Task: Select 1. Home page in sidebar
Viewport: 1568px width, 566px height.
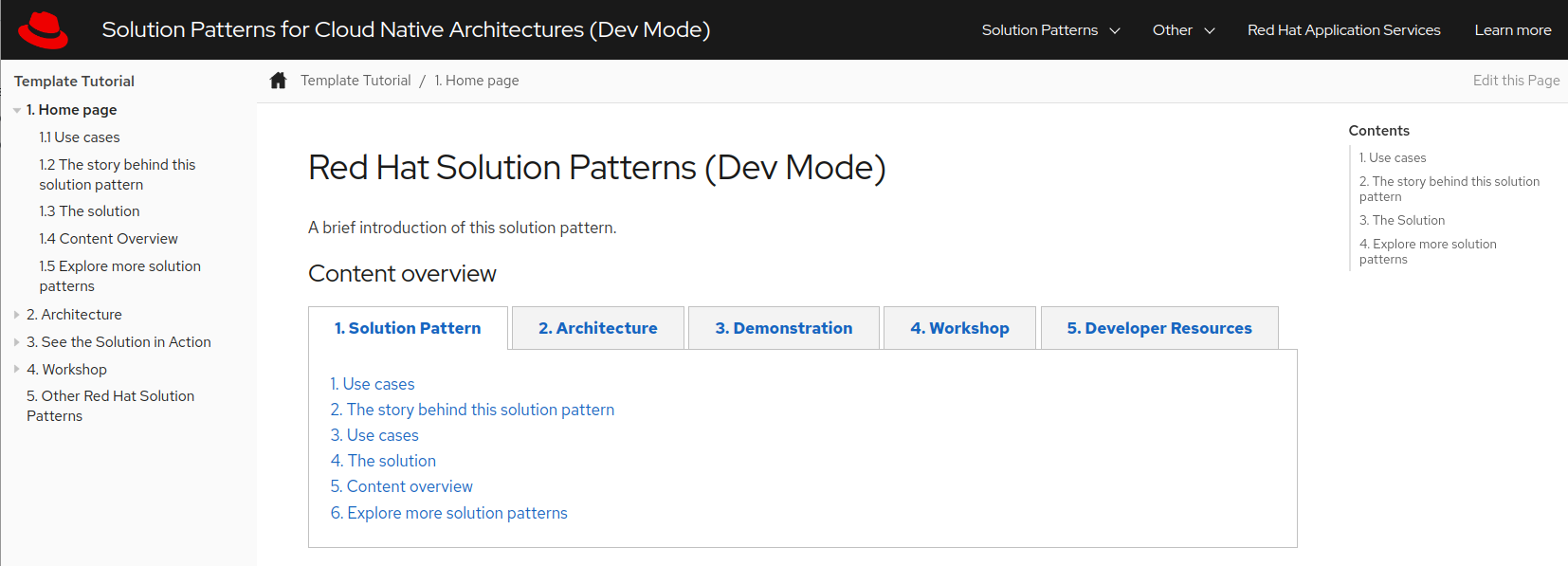Action: pyautogui.click(x=72, y=110)
